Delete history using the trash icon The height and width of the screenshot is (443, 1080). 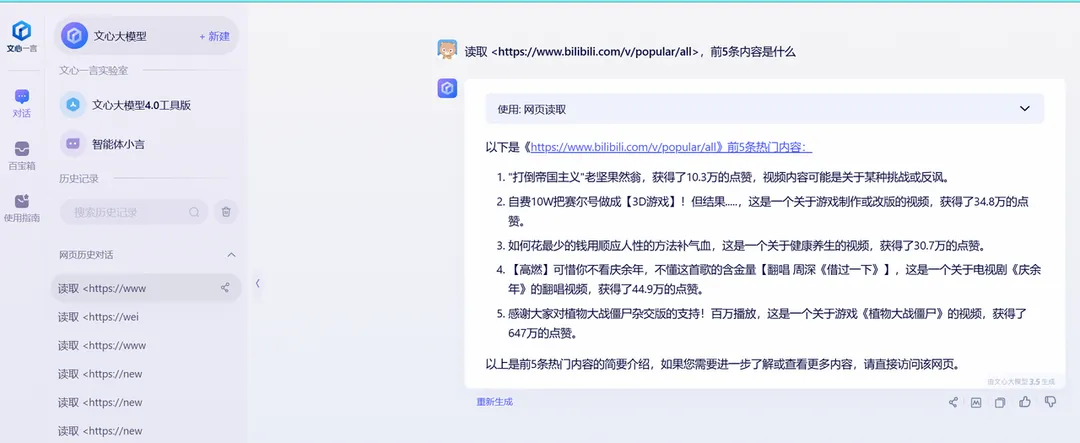coord(226,212)
